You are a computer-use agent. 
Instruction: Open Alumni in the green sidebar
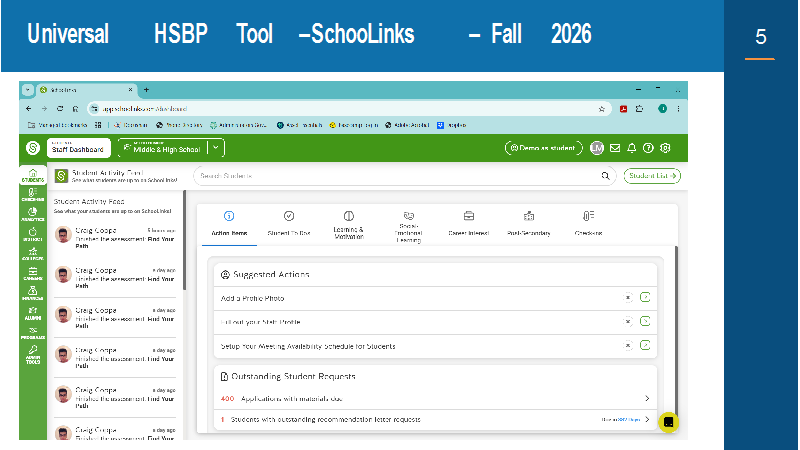[33, 313]
